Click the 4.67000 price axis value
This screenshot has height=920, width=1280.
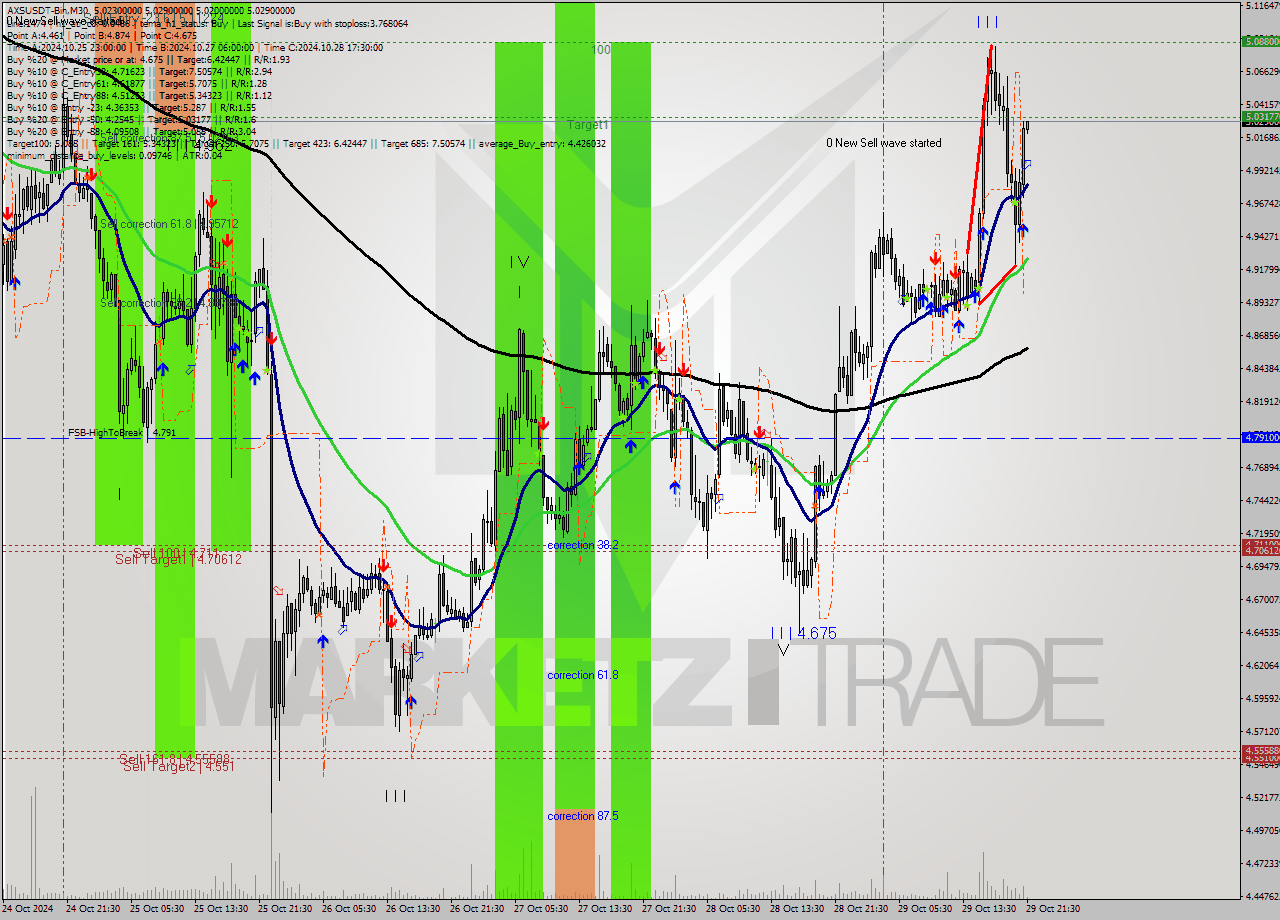tap(1262, 599)
